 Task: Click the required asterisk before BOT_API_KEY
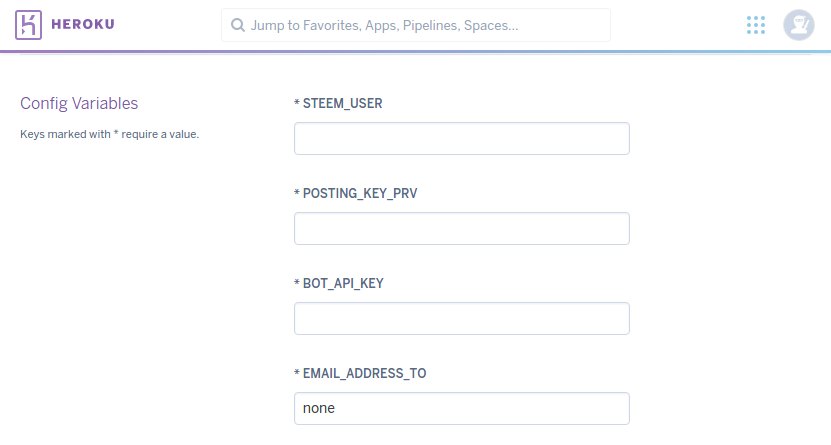pyautogui.click(x=297, y=282)
